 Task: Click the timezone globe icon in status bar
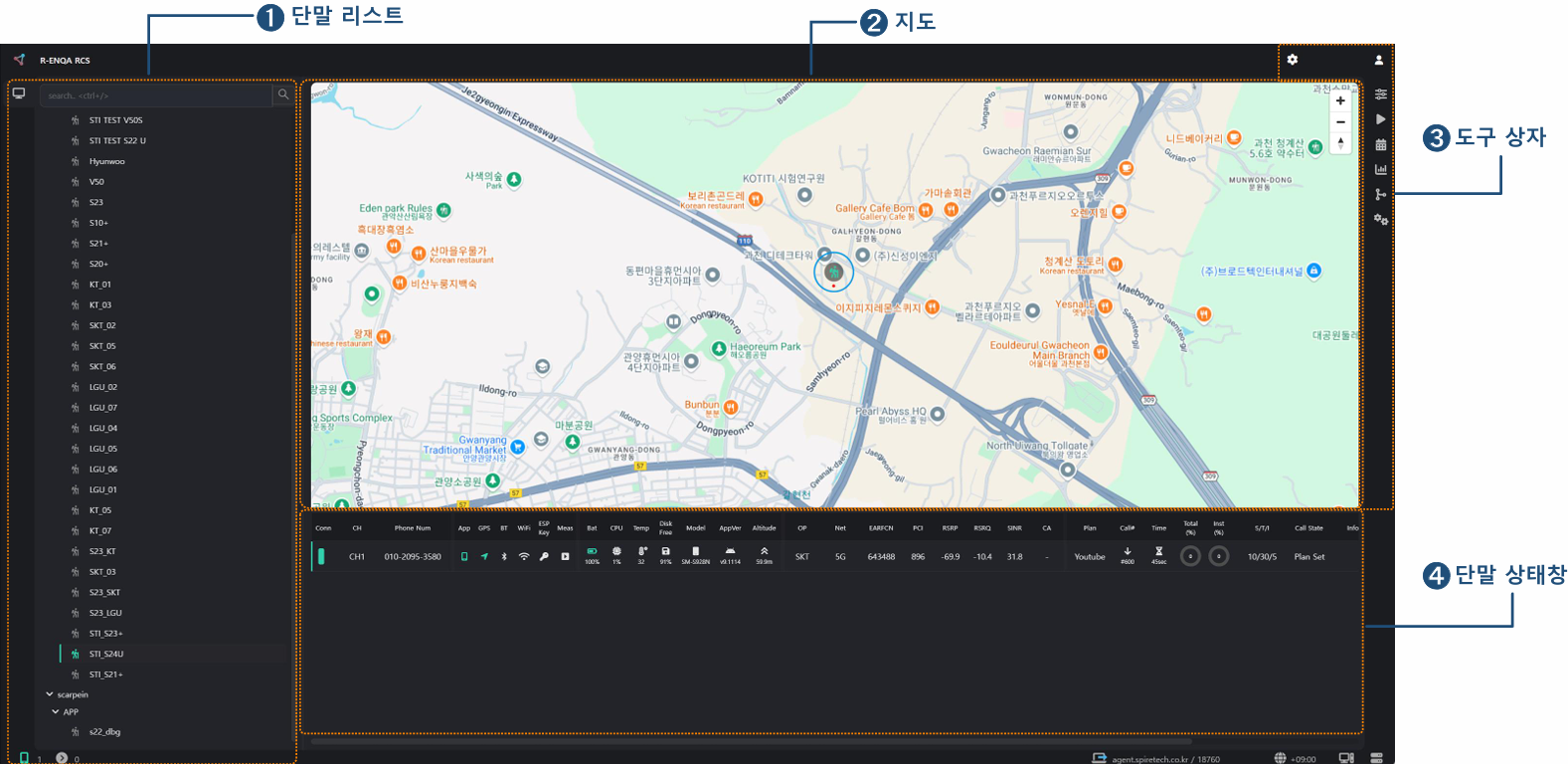tap(1280, 758)
